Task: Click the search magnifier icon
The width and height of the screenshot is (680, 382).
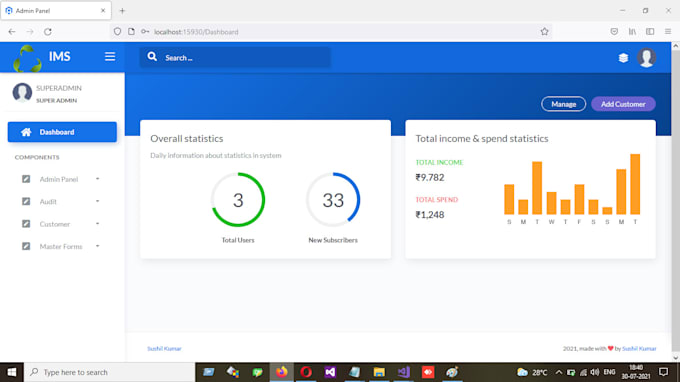Action: coord(152,57)
